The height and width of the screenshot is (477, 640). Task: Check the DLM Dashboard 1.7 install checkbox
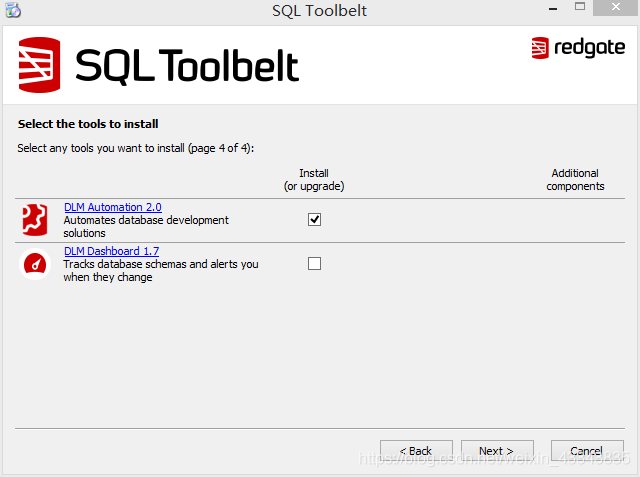[x=314, y=264]
